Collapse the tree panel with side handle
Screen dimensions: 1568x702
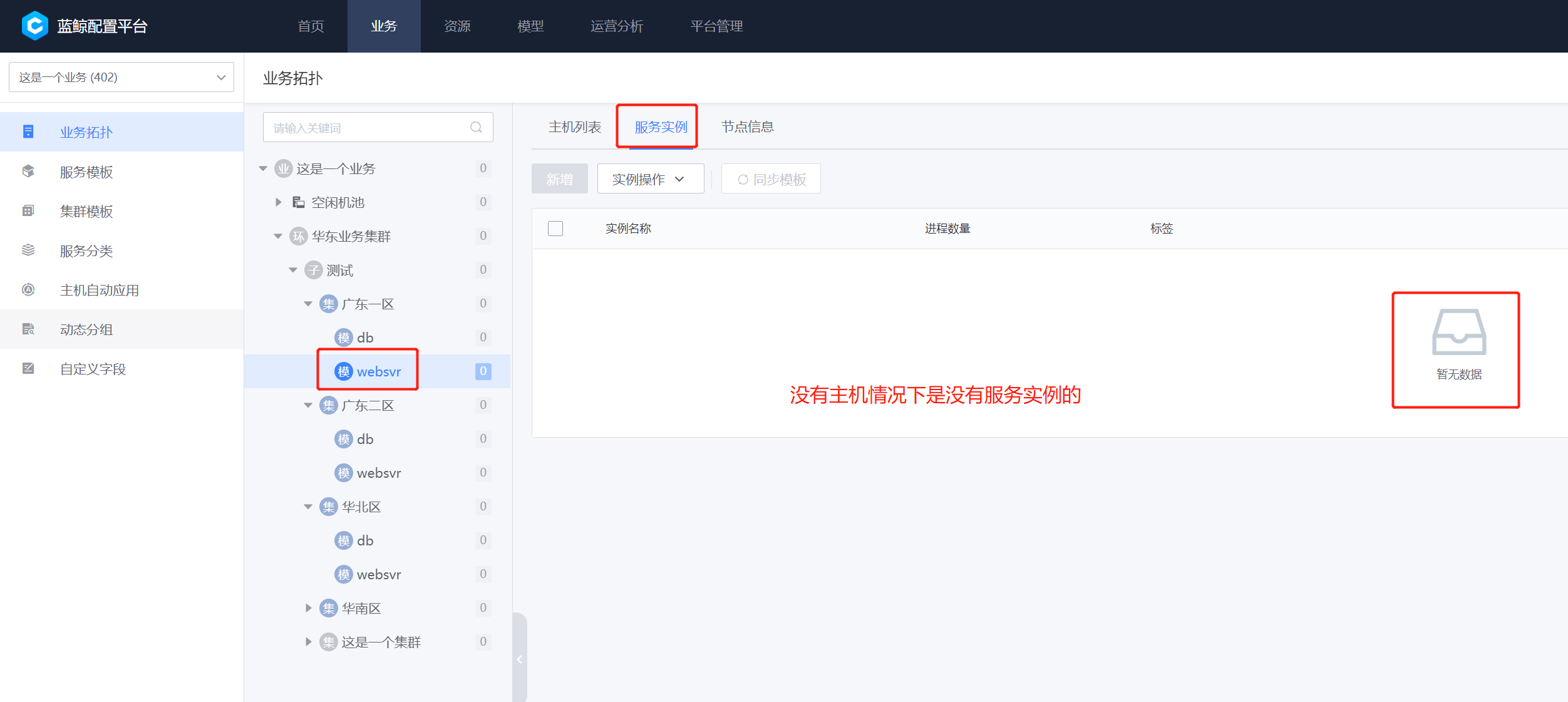[x=519, y=659]
